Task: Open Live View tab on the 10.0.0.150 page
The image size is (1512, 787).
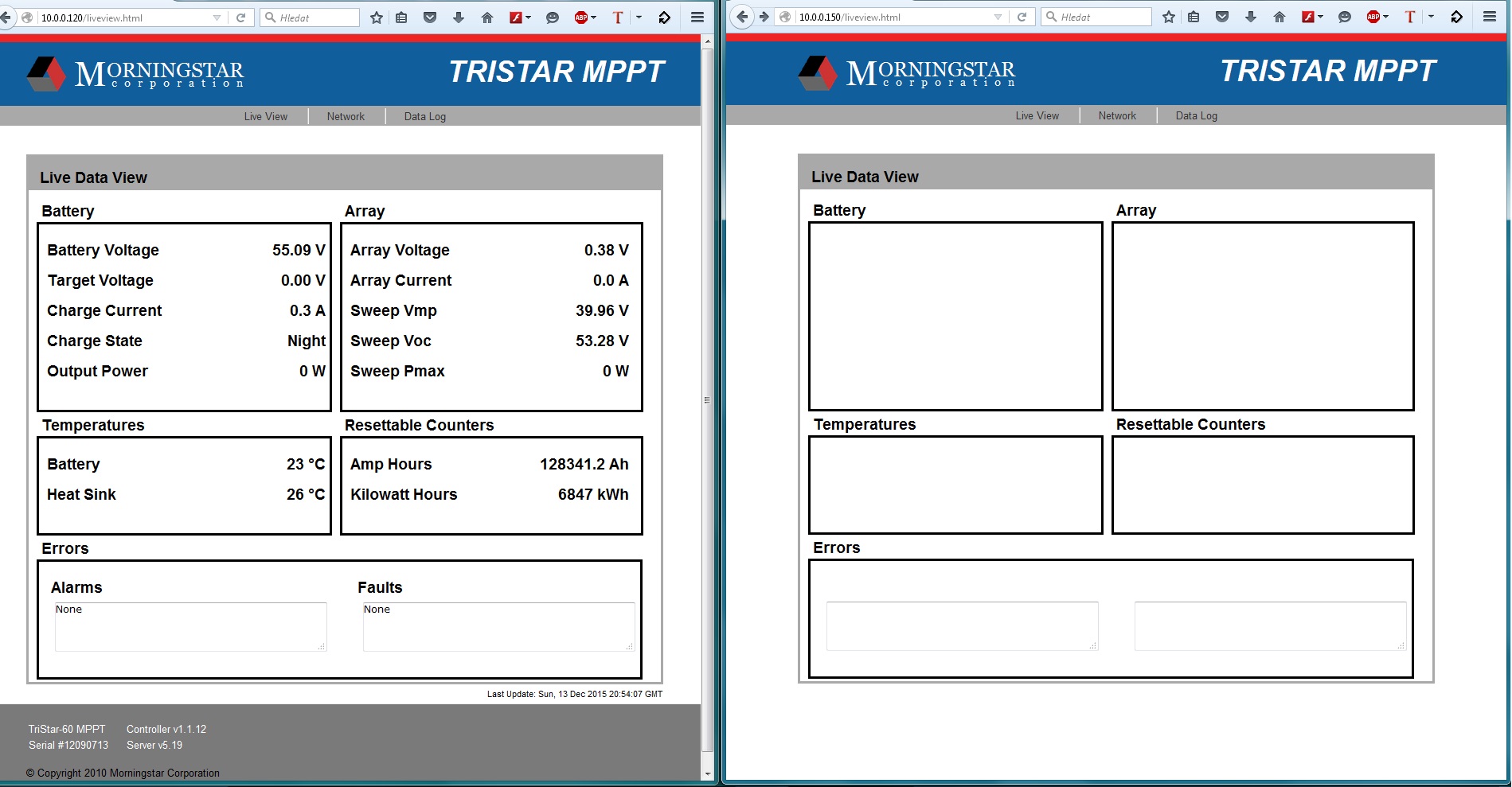Action: click(x=1037, y=115)
